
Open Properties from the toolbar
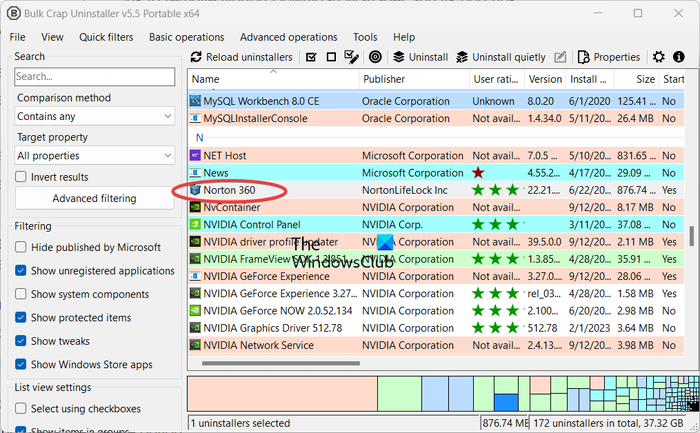click(610, 57)
